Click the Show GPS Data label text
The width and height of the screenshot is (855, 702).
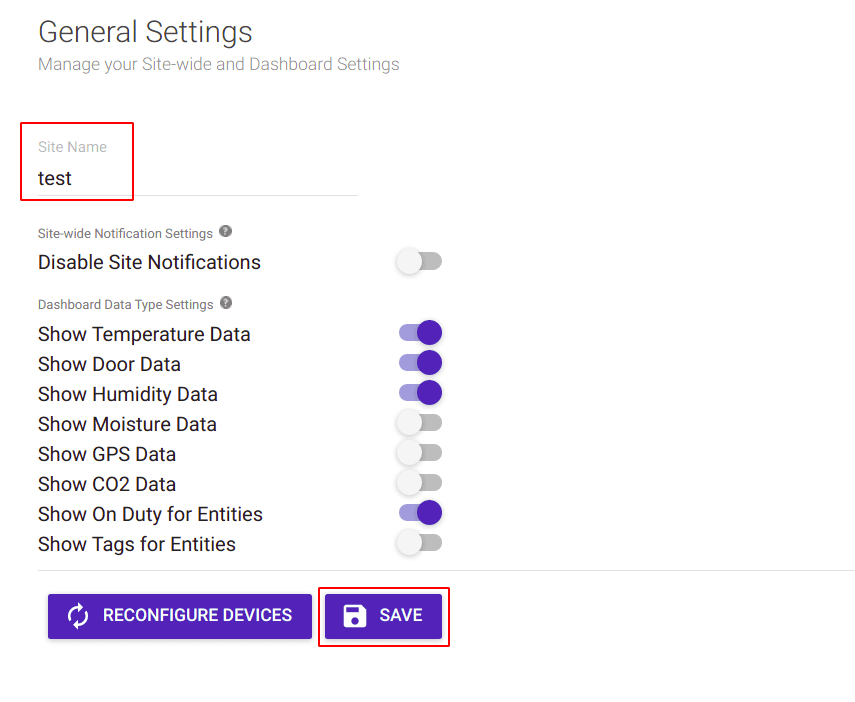coord(107,454)
